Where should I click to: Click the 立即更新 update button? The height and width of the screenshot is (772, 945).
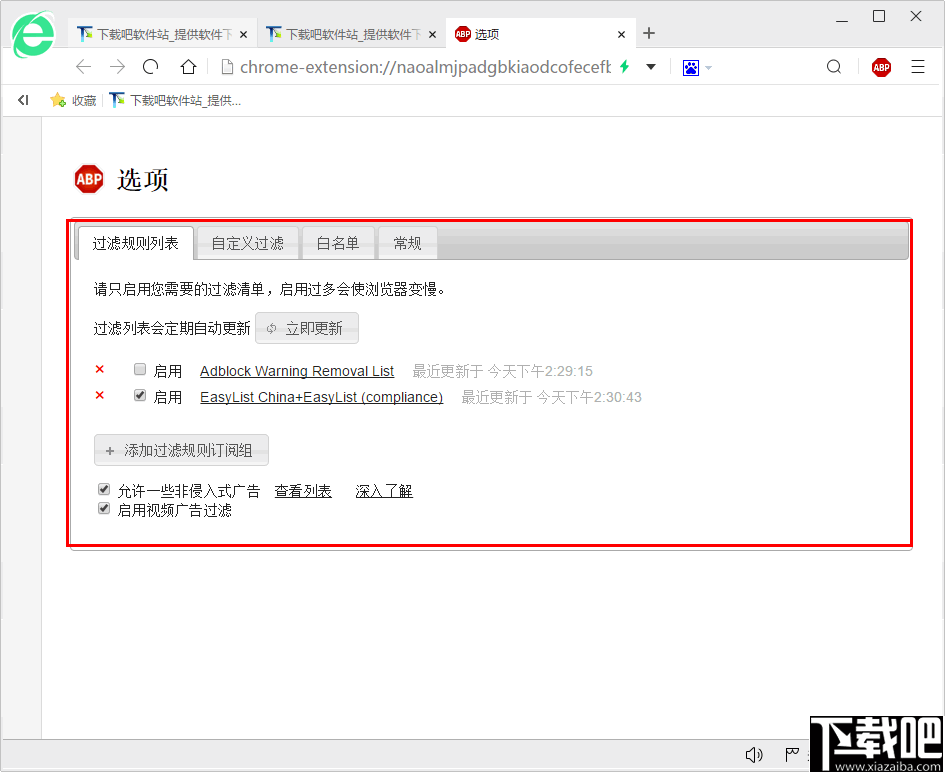pyautogui.click(x=307, y=328)
